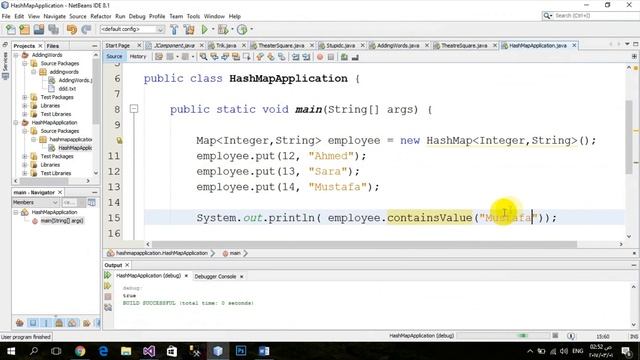
Task: Click the hashmapapplication.HashMapApplication breadcrumb
Action: click(x=162, y=253)
